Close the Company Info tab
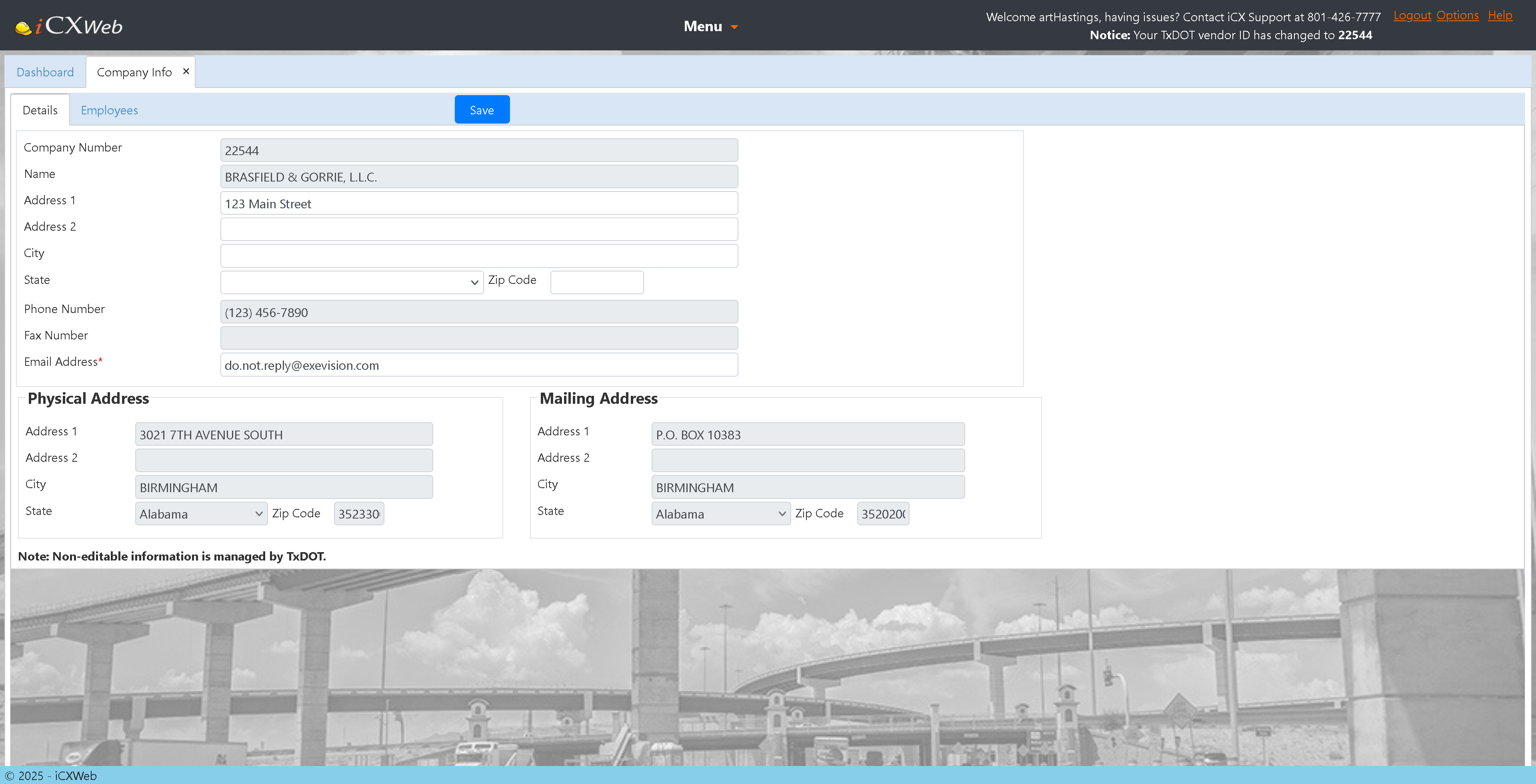Viewport: 1536px width, 784px height. pos(186,72)
